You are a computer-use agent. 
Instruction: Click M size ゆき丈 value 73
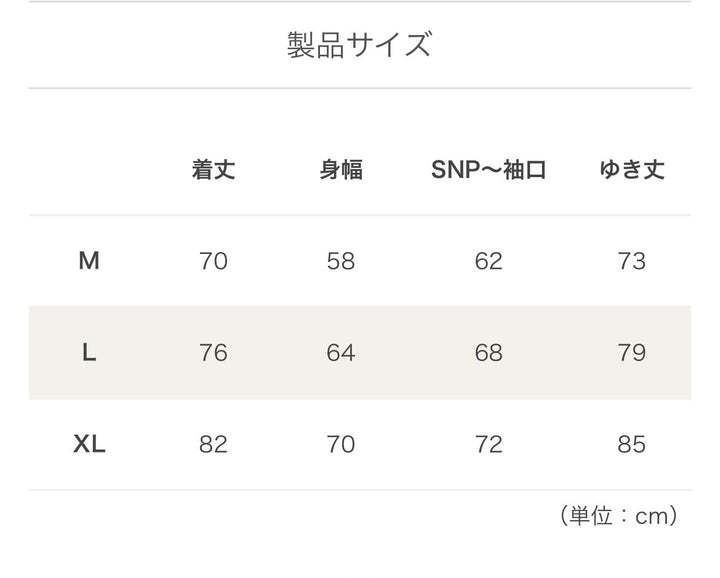point(632,261)
